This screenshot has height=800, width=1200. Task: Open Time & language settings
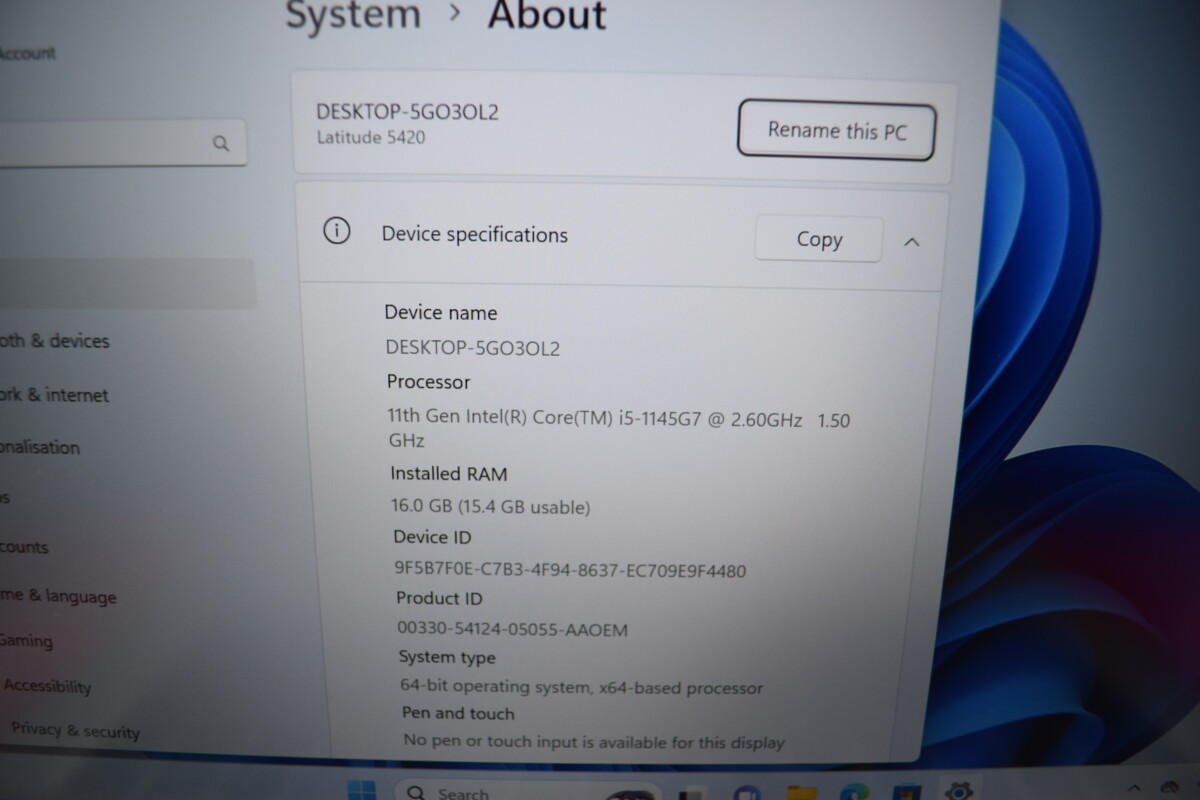tap(58, 596)
